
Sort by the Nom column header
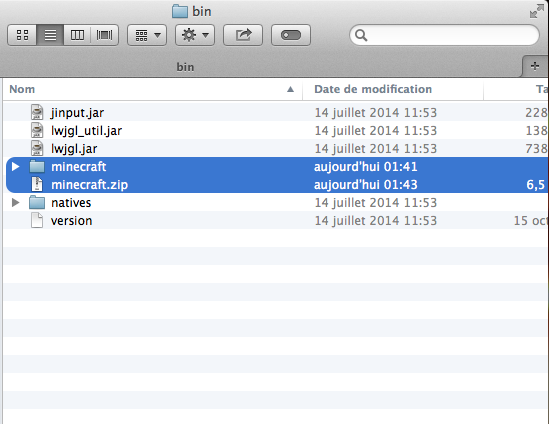[22, 89]
